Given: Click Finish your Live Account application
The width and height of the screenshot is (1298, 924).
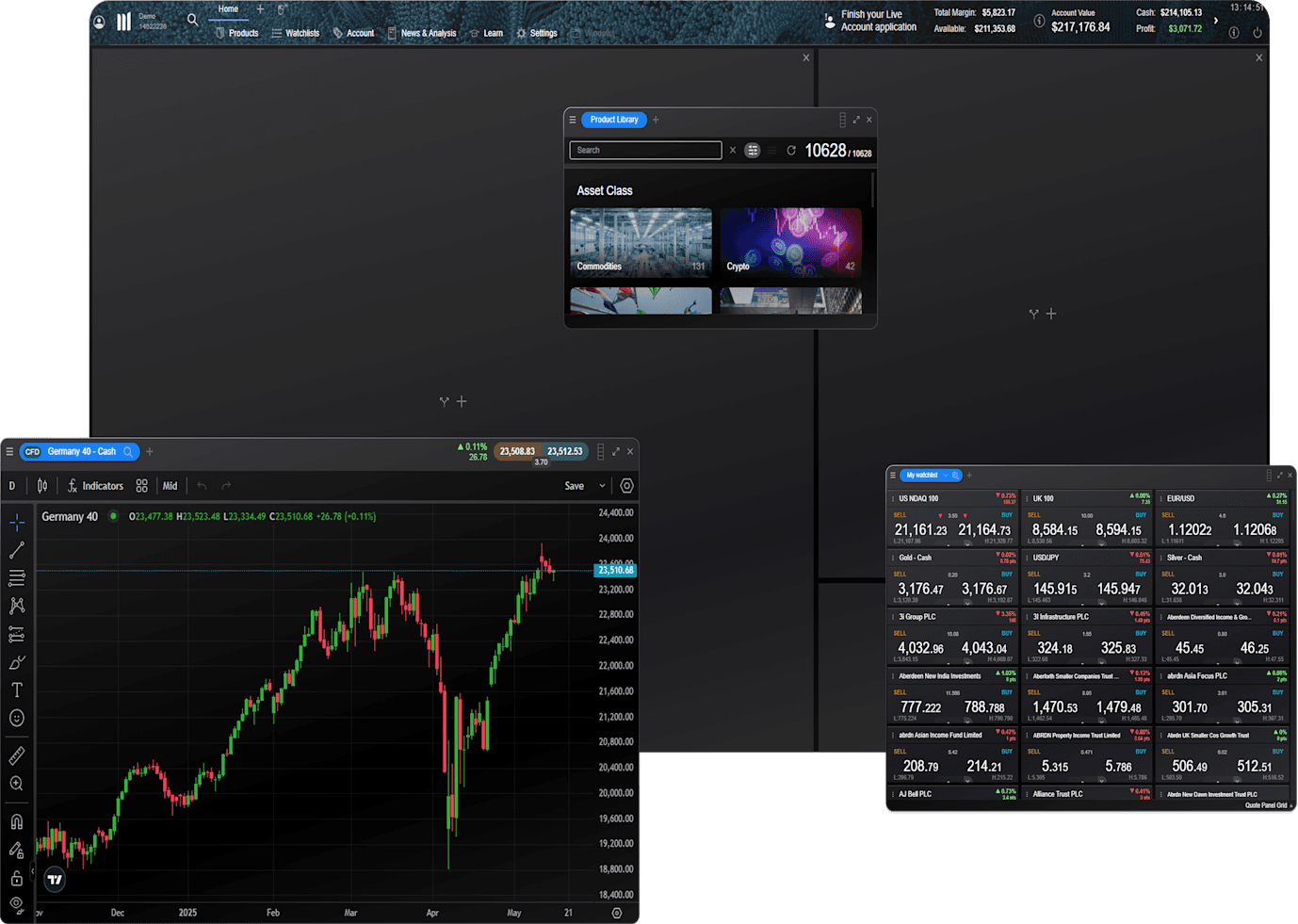Looking at the screenshot, I should click(877, 21).
